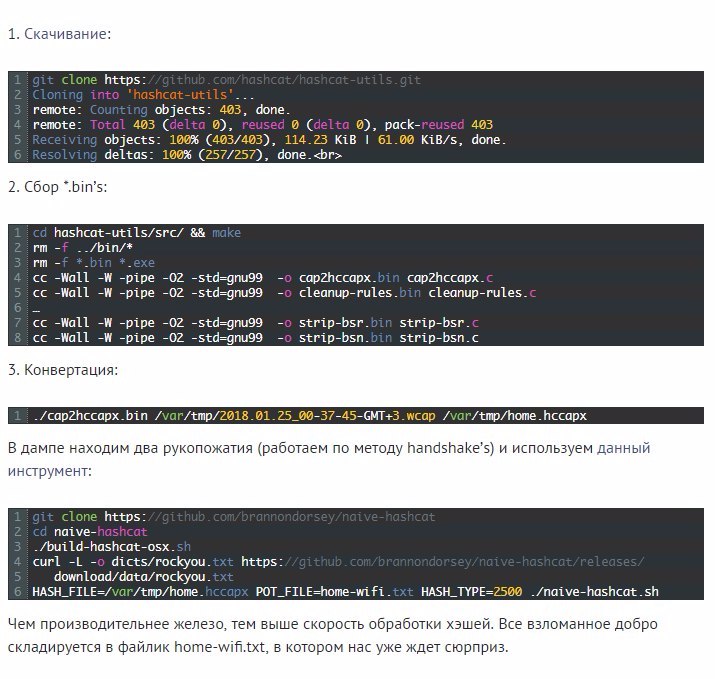Click the "Receiving objects: 100%" output line

click(269, 140)
